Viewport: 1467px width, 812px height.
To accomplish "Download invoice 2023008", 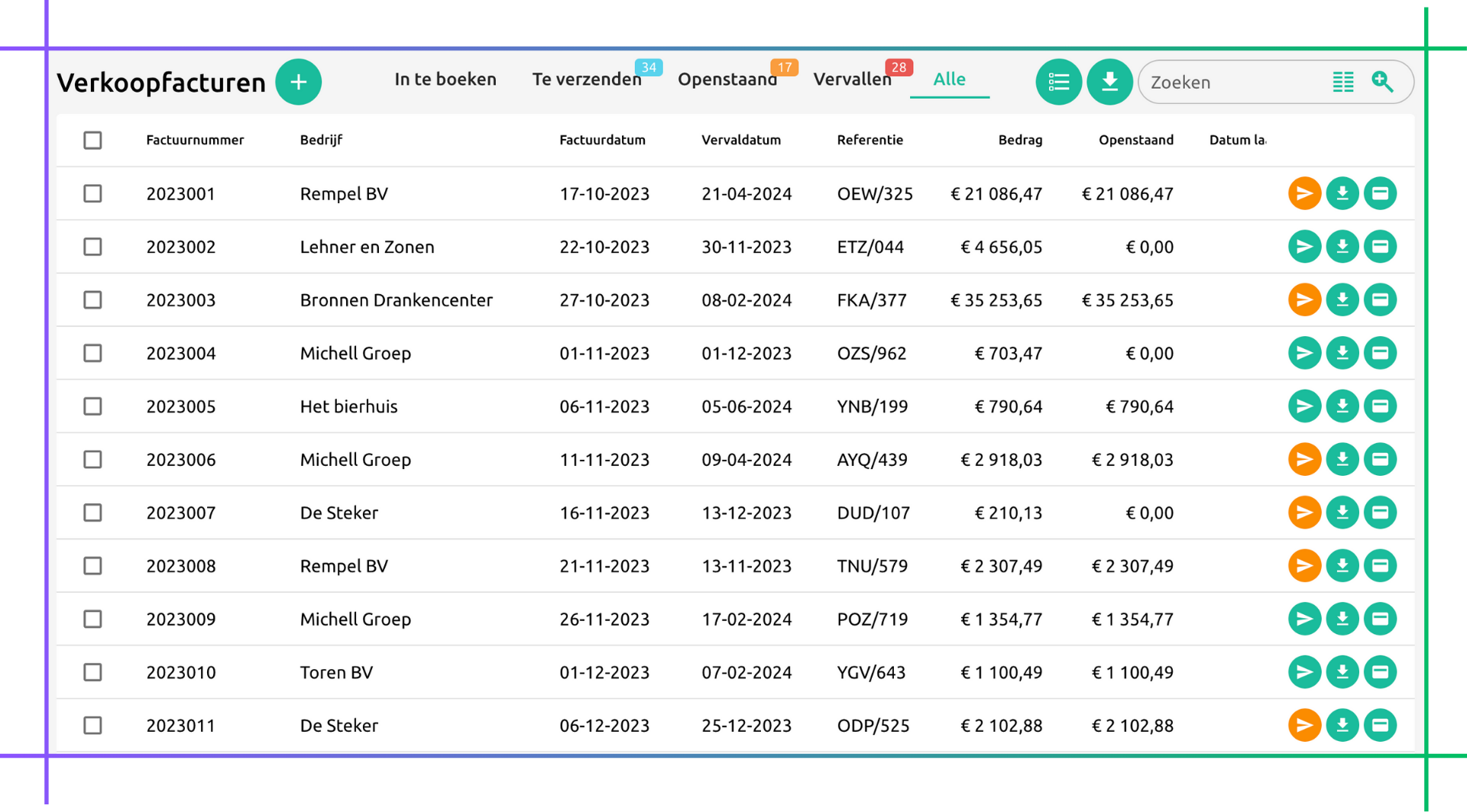I will (x=1342, y=566).
